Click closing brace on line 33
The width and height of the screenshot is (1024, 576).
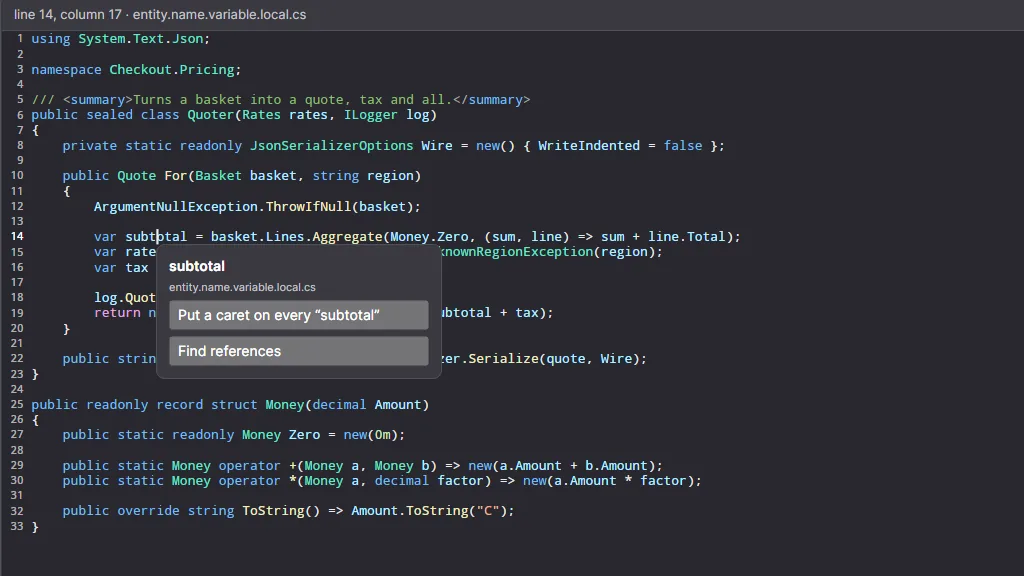35,526
